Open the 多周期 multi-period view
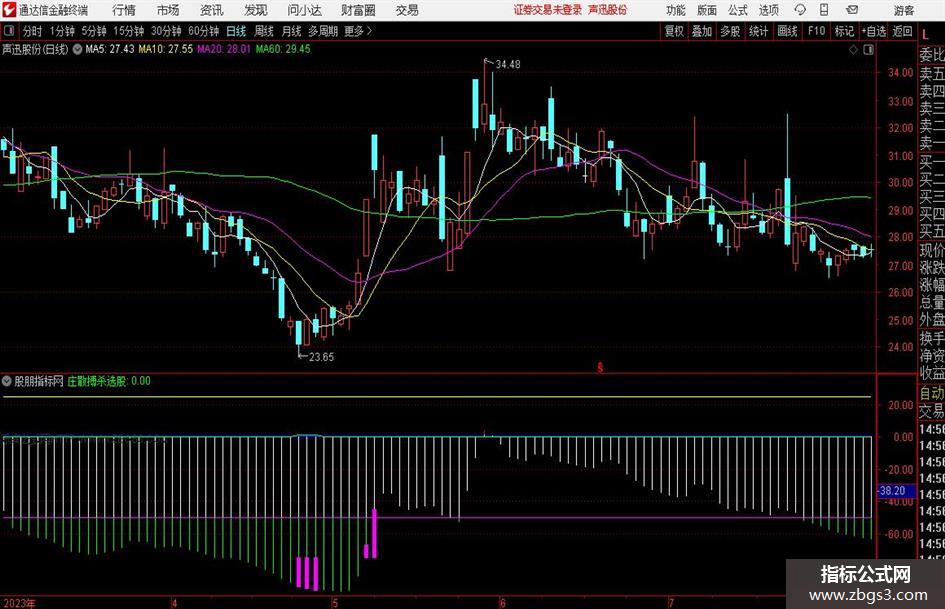The height and width of the screenshot is (609, 945). click(x=322, y=31)
